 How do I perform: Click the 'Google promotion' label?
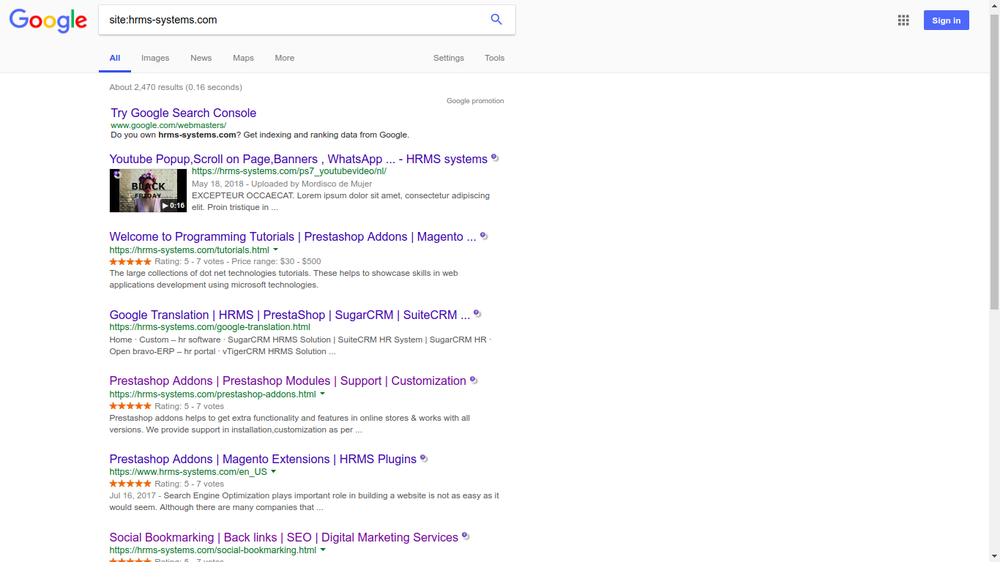pyautogui.click(x=475, y=101)
